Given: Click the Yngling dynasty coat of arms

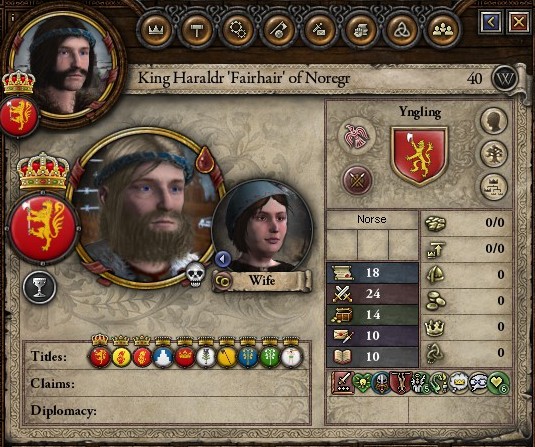Looking at the screenshot, I should [x=419, y=156].
